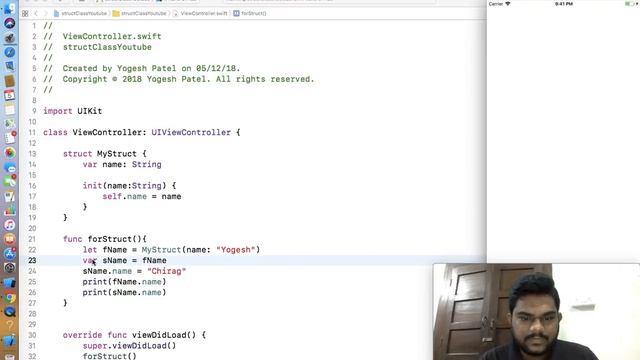This screenshot has width=640, height=360.
Task: Click line number 13 in the gutter
Action: tap(32, 154)
